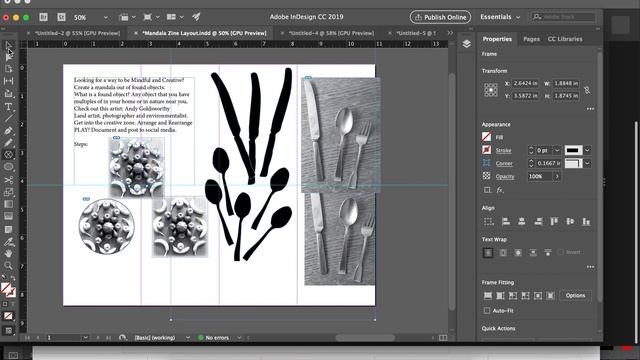Switch to the Pages panel tab
Viewport: 640px width, 360px height.
[531, 39]
